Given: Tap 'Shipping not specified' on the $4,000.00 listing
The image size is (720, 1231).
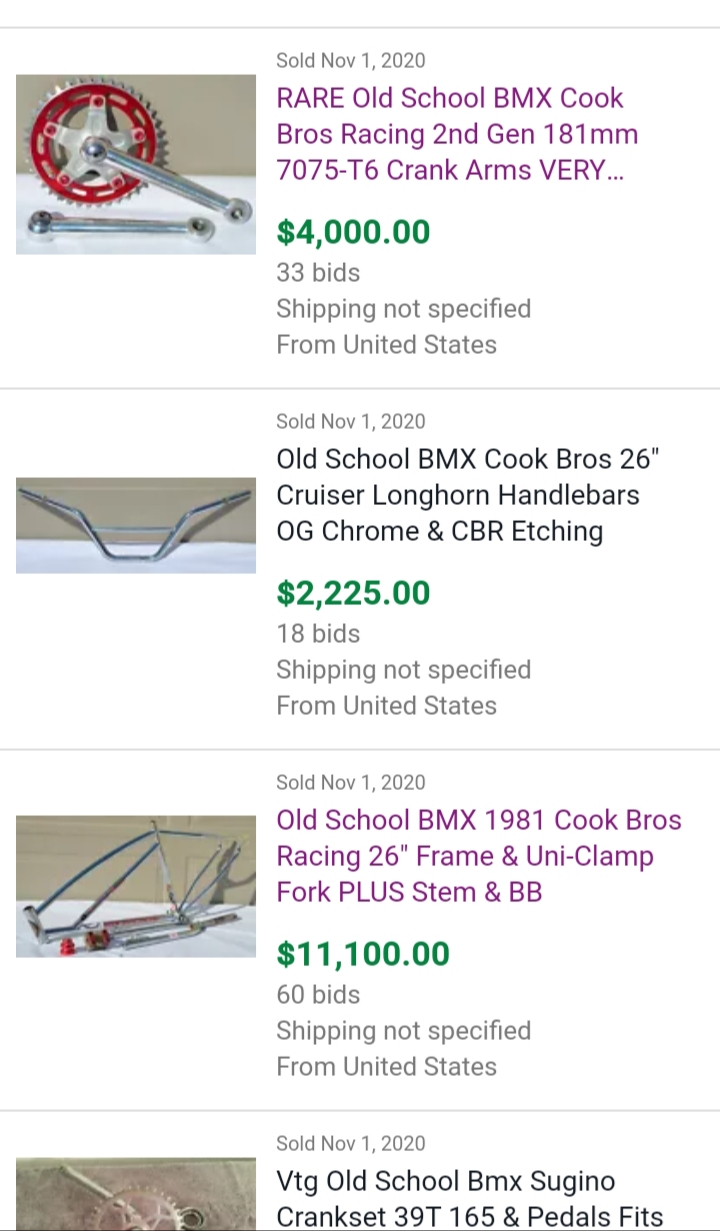Looking at the screenshot, I should (403, 308).
